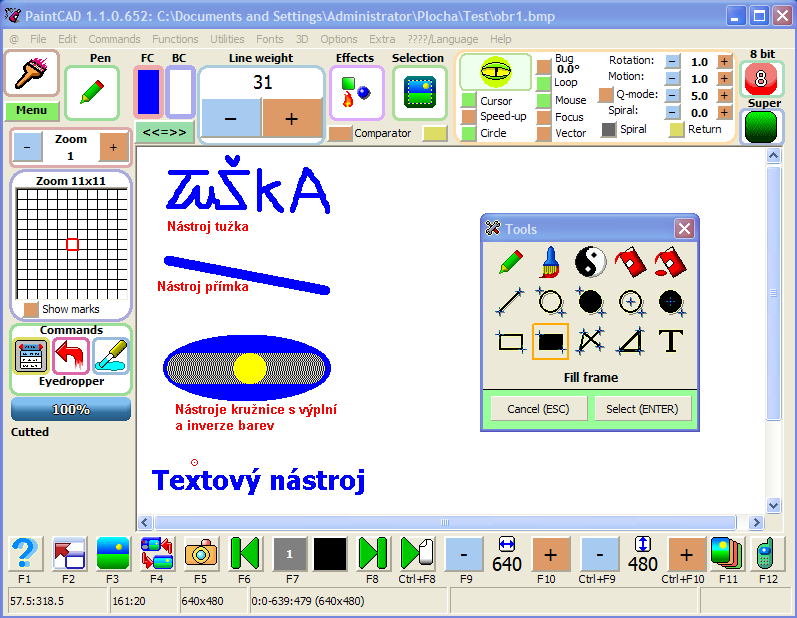
Task: Click the green Menu button
Action: pyautogui.click(x=32, y=110)
